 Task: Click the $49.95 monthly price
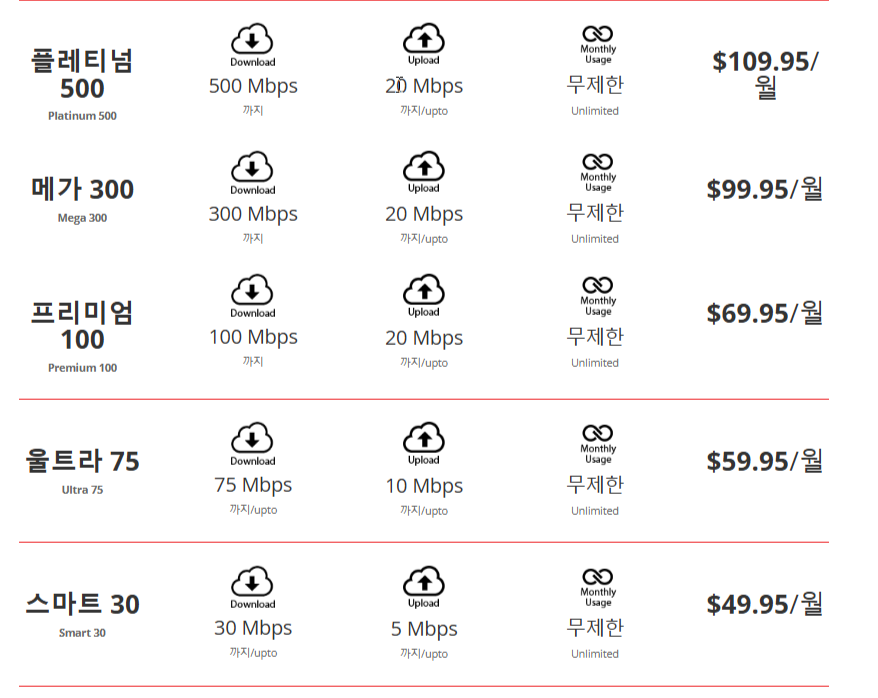[x=765, y=604]
